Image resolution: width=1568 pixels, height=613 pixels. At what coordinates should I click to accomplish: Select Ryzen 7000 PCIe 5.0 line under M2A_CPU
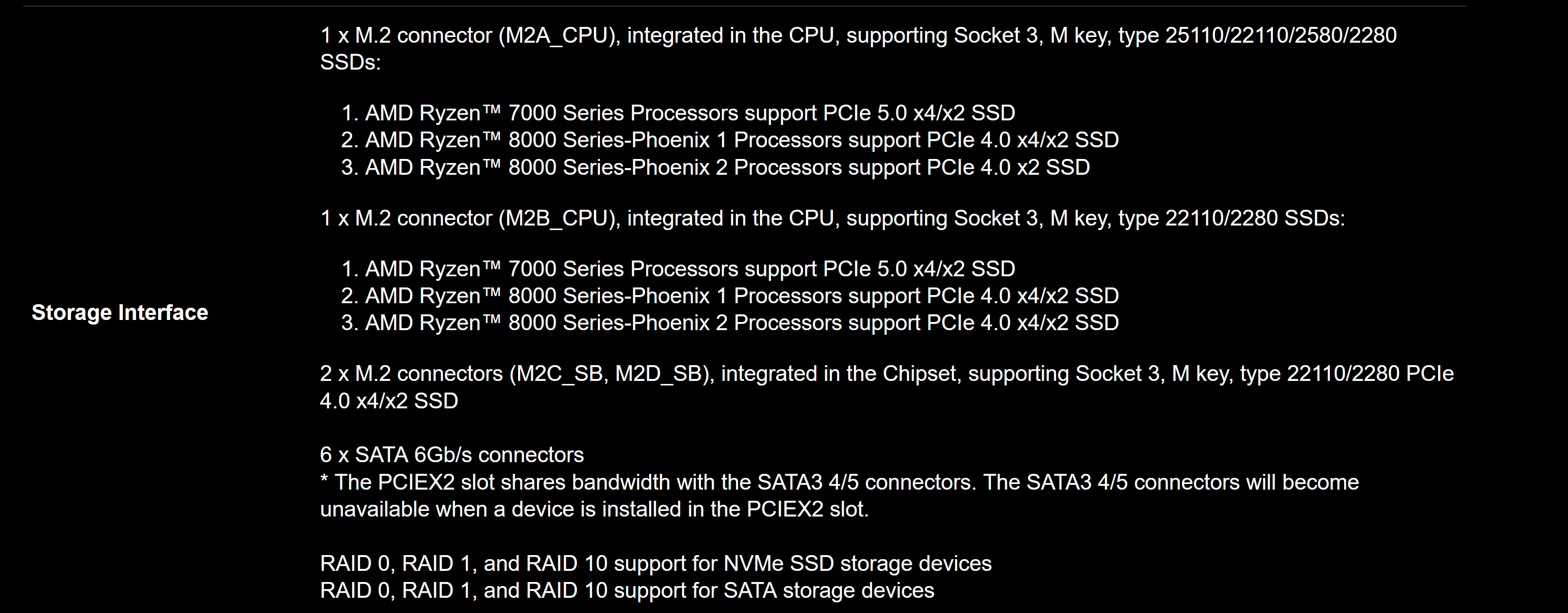[678, 113]
